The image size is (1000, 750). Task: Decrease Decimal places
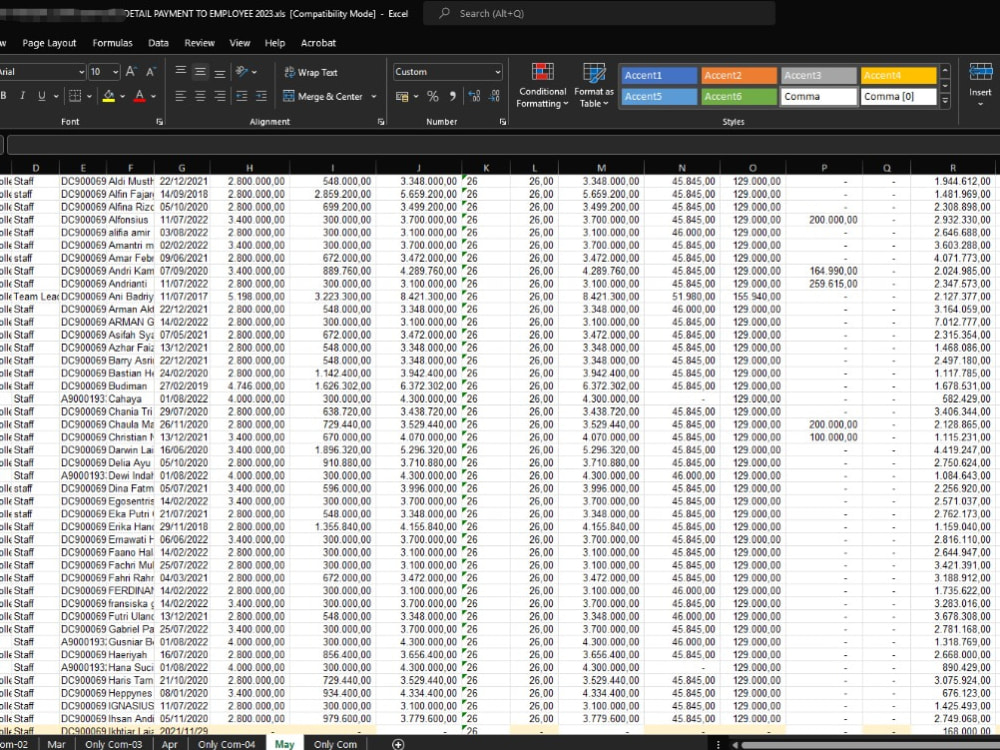pos(494,96)
